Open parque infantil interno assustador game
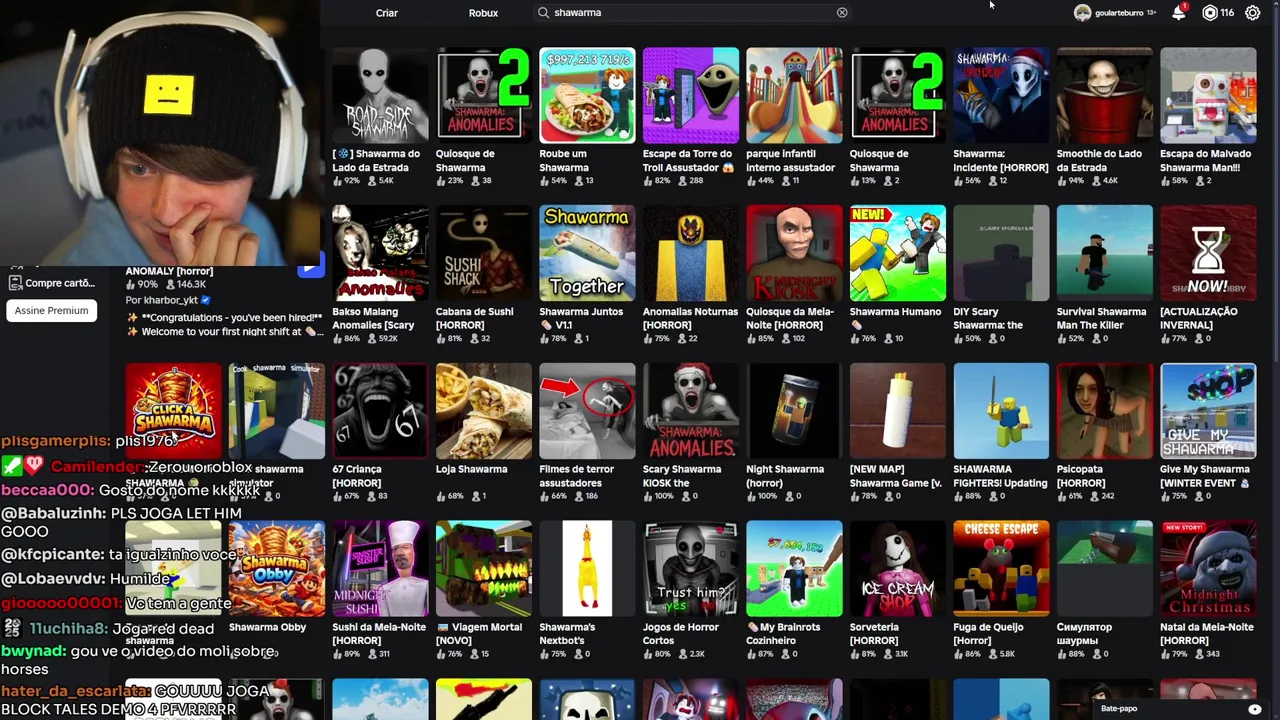 point(794,95)
